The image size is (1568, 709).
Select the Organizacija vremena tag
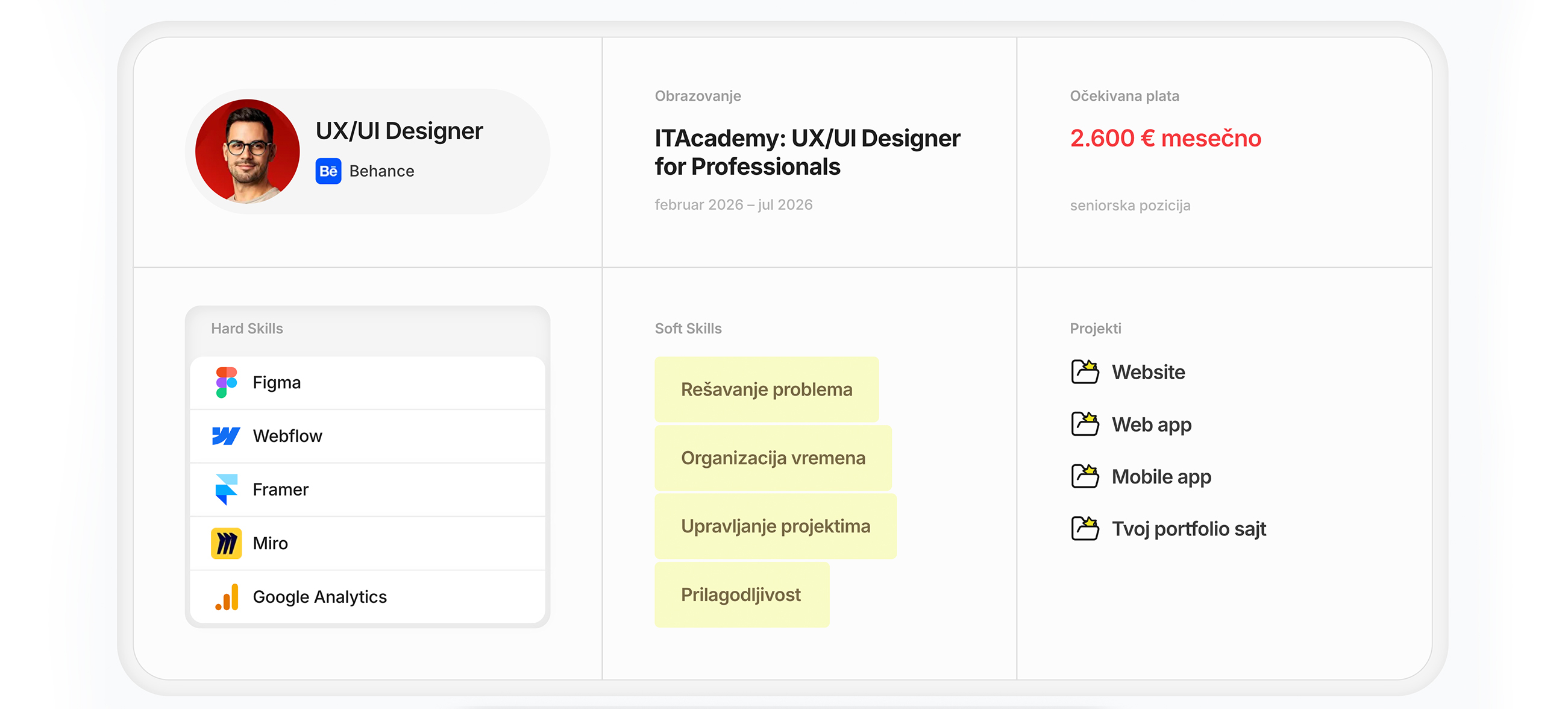(x=773, y=458)
